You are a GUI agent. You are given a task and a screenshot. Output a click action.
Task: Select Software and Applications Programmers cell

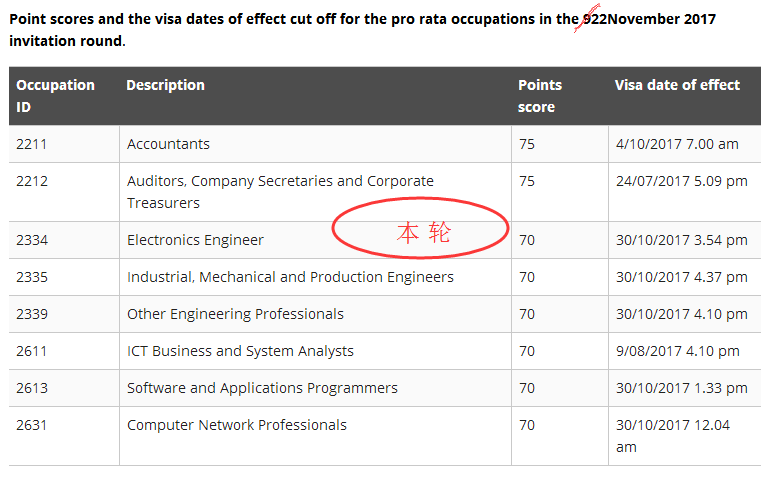pyautogui.click(x=262, y=388)
